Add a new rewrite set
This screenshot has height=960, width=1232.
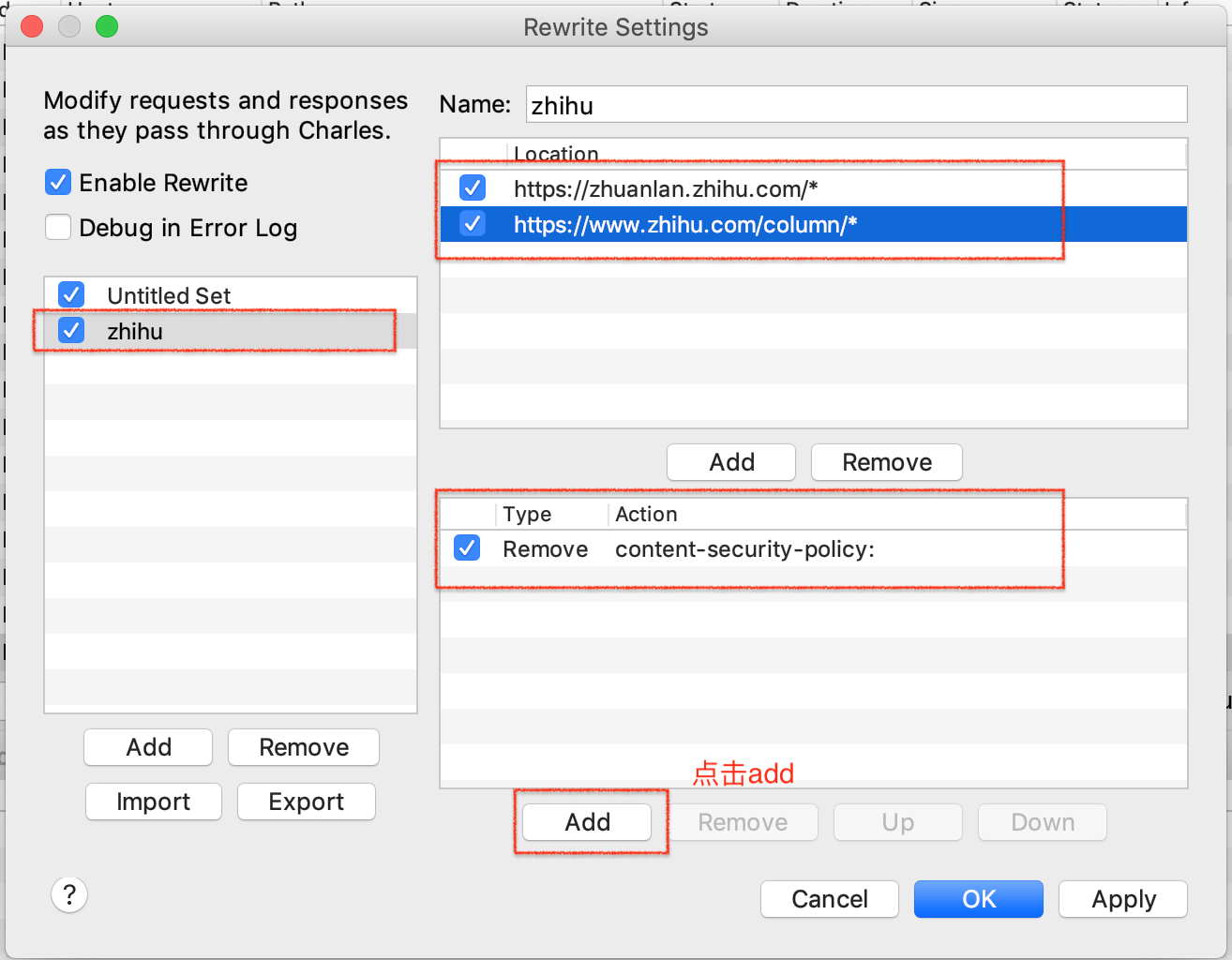click(148, 747)
